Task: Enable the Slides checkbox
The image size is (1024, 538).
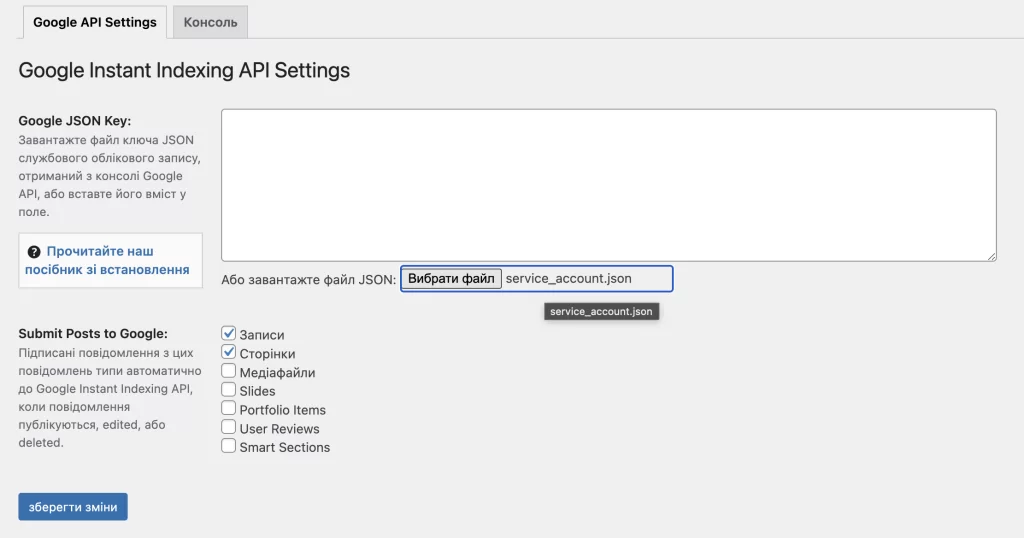Action: tap(229, 390)
